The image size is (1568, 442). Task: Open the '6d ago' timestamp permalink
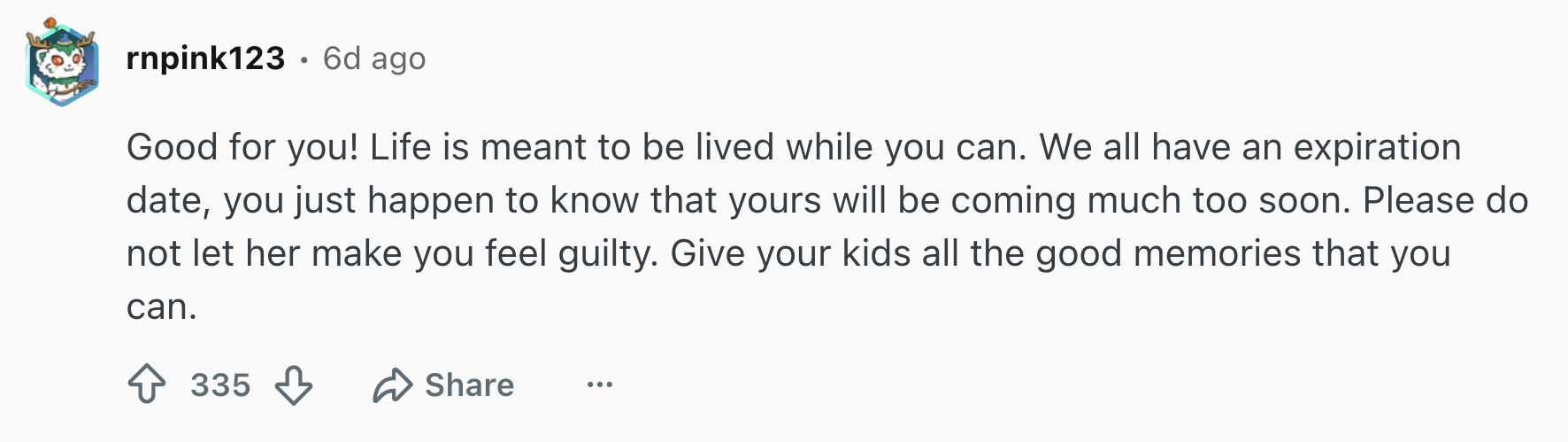coord(374,58)
